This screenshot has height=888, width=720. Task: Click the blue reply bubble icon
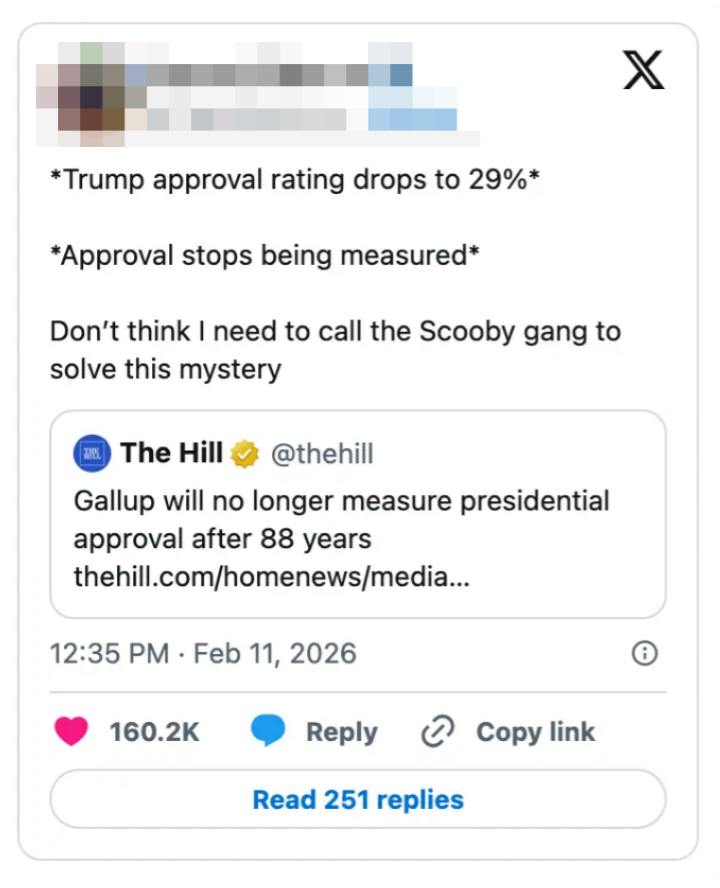click(x=267, y=732)
